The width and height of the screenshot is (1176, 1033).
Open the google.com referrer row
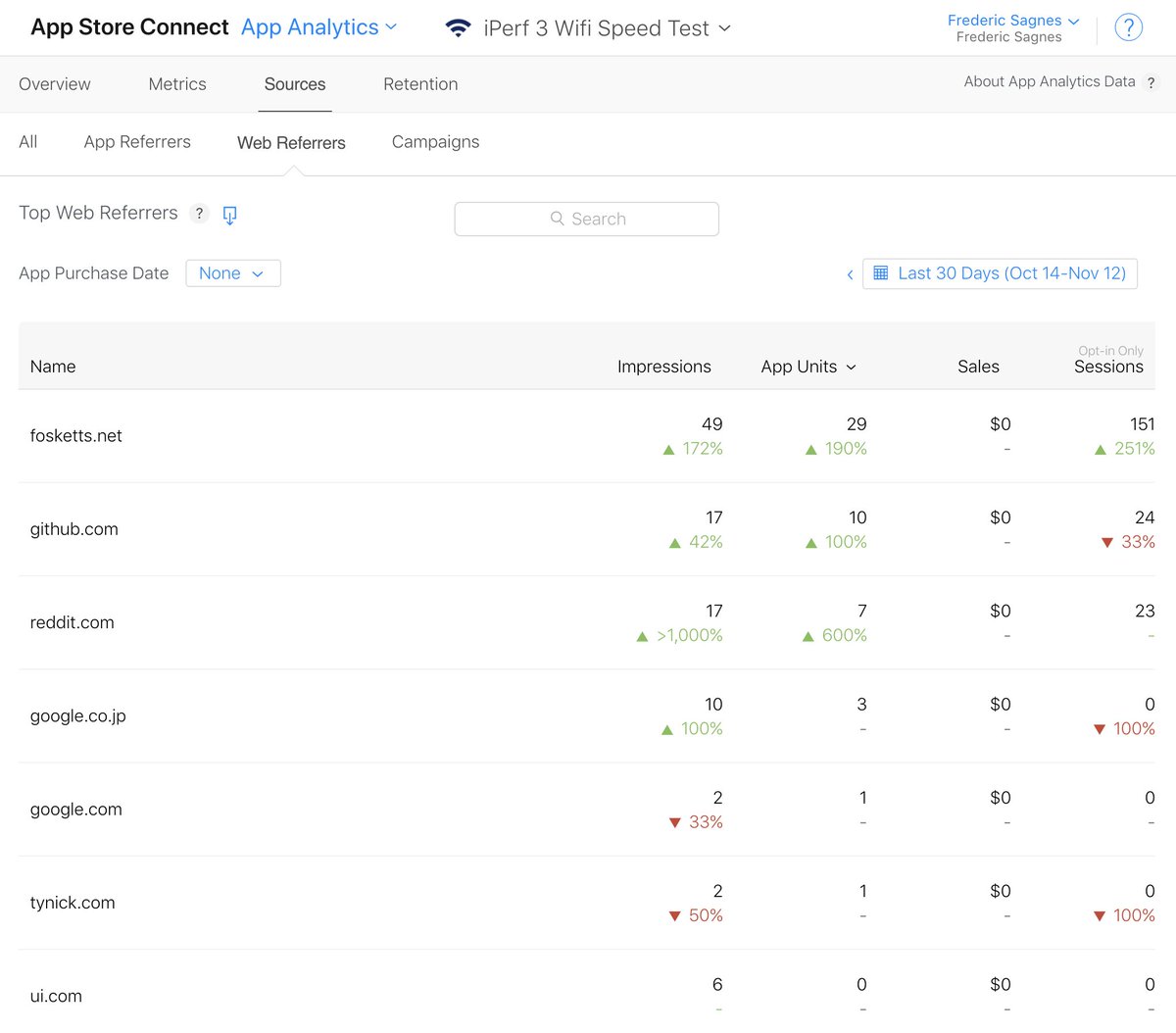pyautogui.click(x=587, y=810)
